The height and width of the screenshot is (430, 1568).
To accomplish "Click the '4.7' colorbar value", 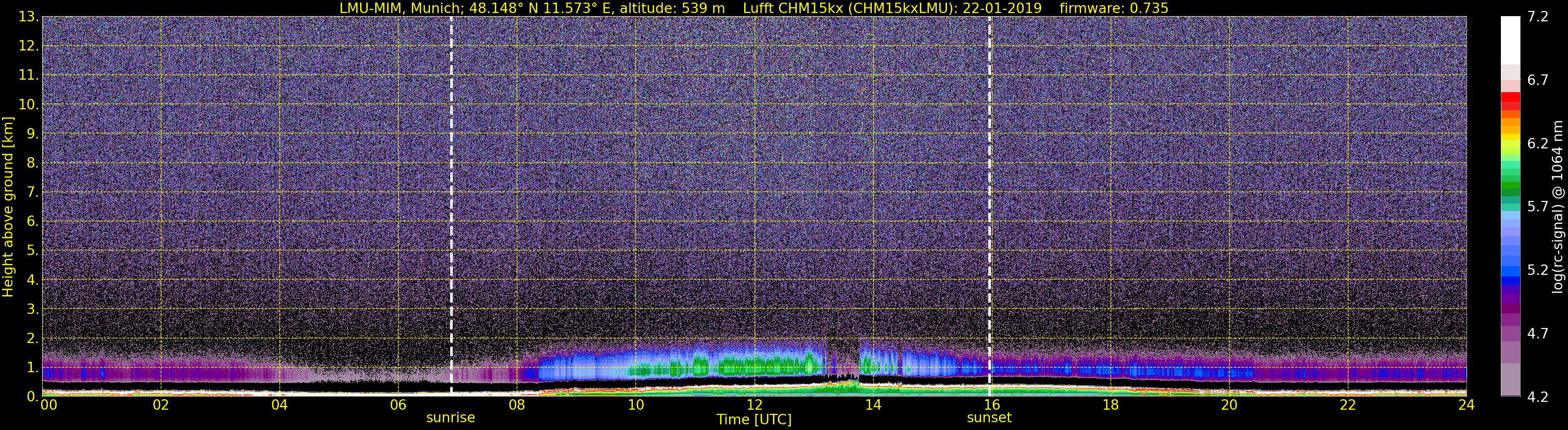I will tap(1538, 333).
